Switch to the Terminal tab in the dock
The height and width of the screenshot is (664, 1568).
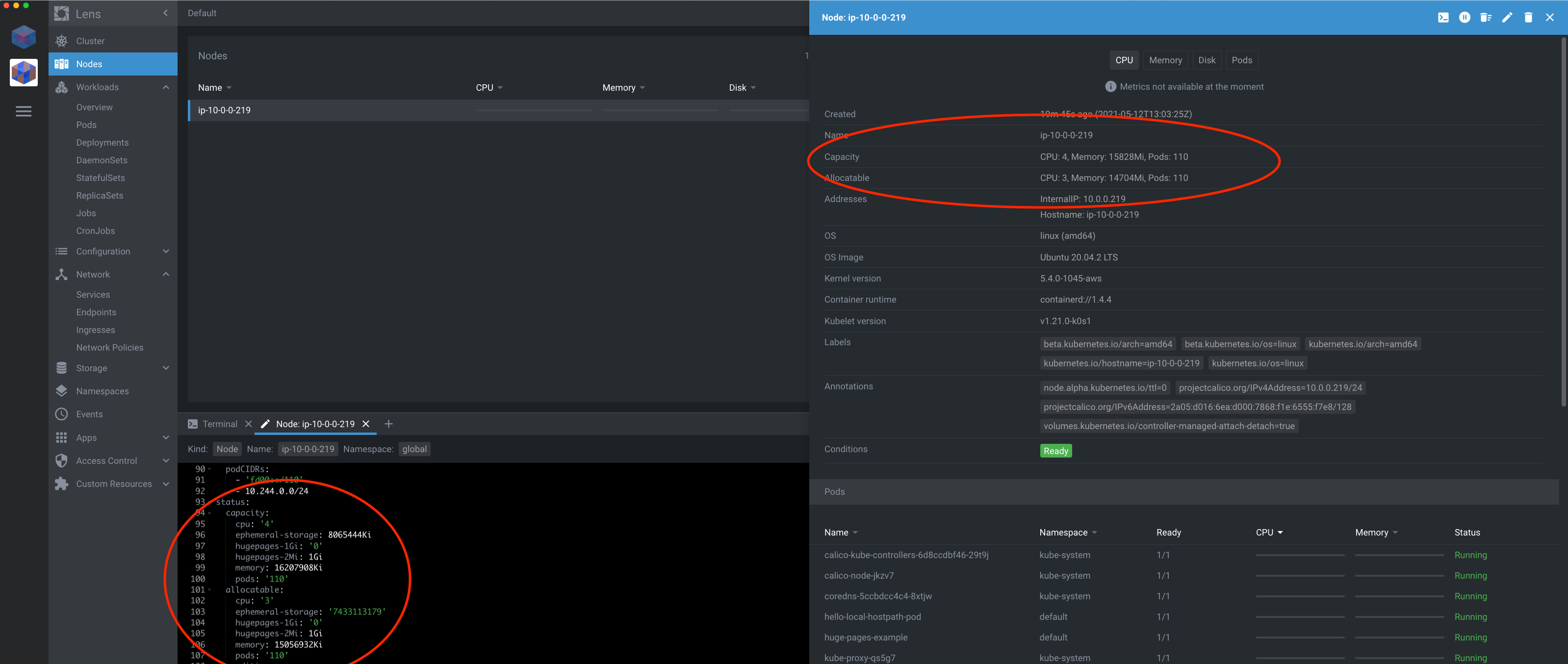click(219, 424)
